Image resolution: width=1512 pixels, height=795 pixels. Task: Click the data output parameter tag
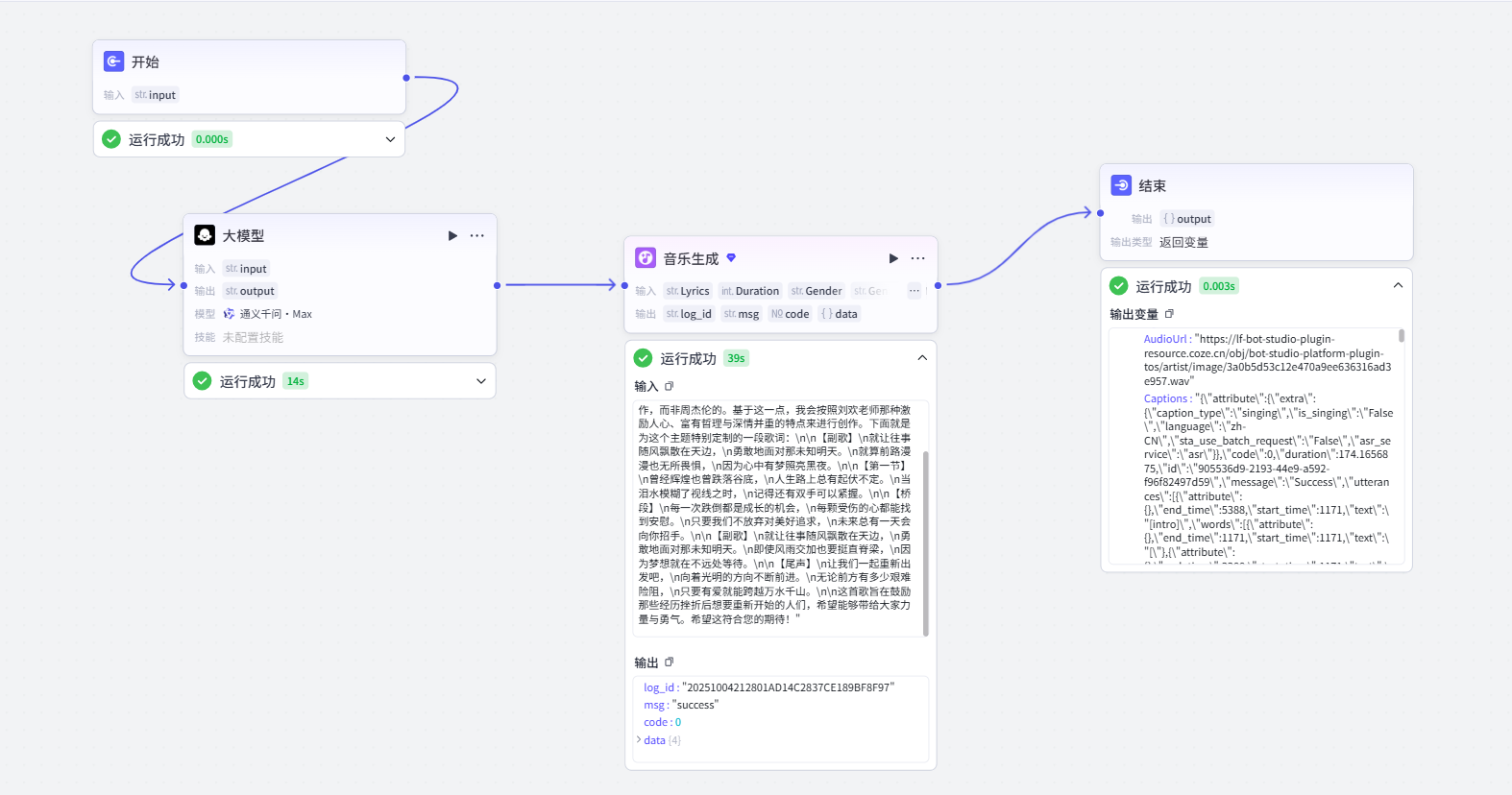coord(840,314)
